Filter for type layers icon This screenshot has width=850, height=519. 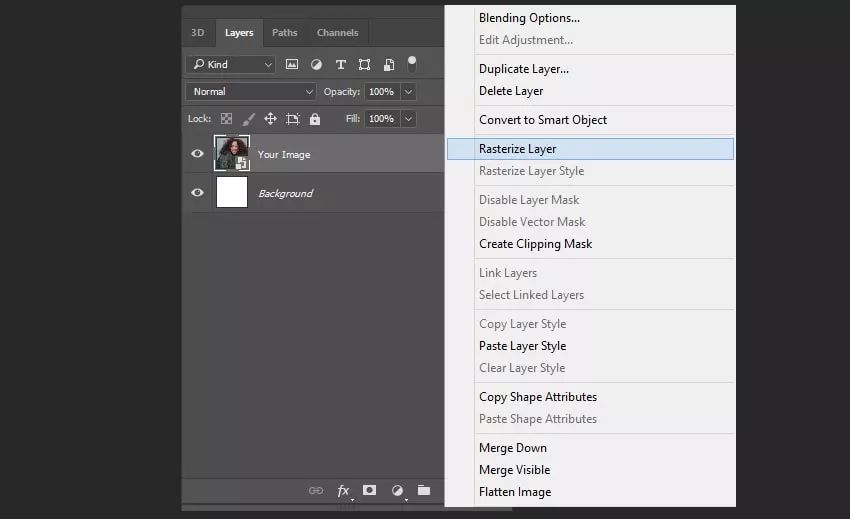(340, 65)
